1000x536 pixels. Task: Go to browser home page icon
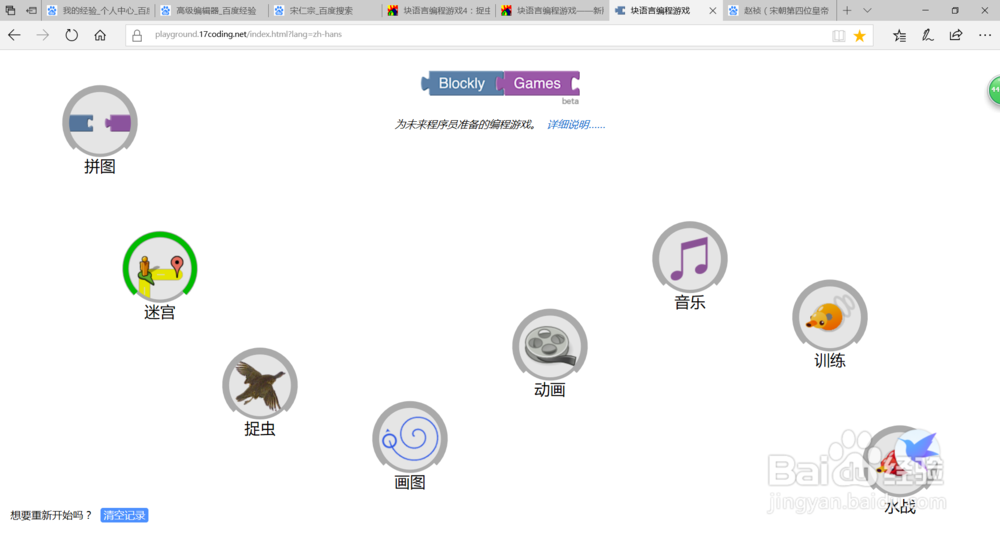[100, 35]
